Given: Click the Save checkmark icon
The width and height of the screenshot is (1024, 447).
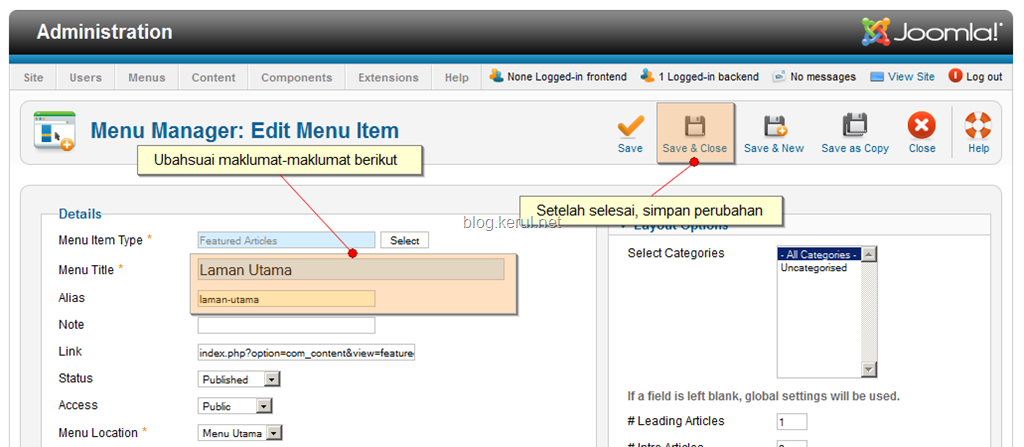Looking at the screenshot, I should point(630,125).
